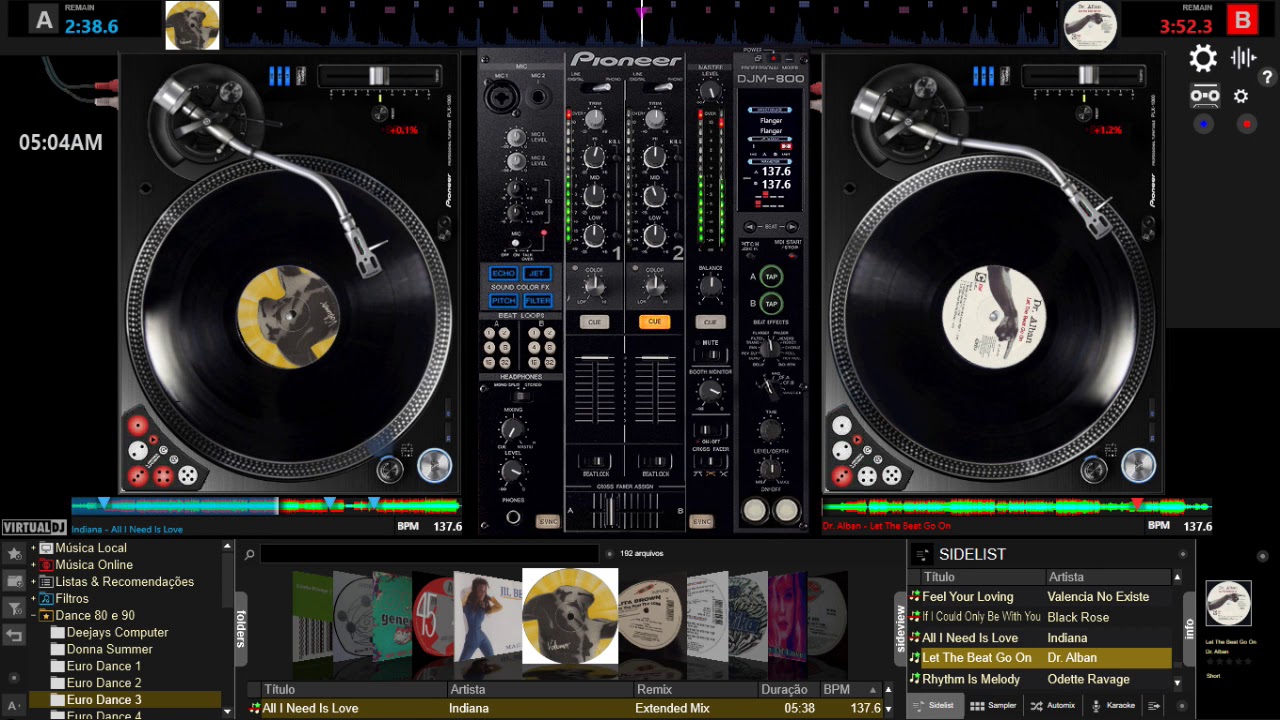The height and width of the screenshot is (720, 1280).
Task: Click the blue dot indicator button
Action: point(1204,124)
